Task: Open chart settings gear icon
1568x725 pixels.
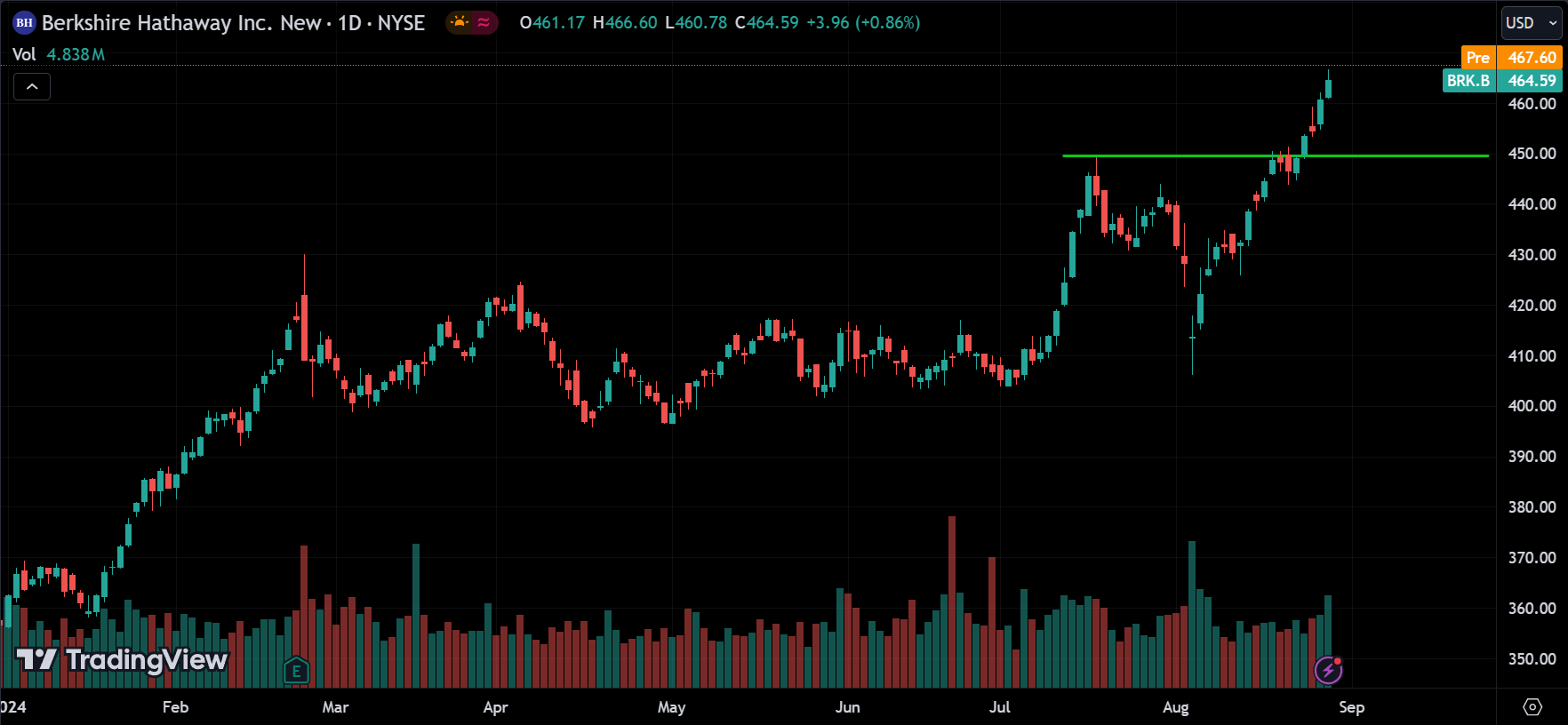Action: [1532, 707]
